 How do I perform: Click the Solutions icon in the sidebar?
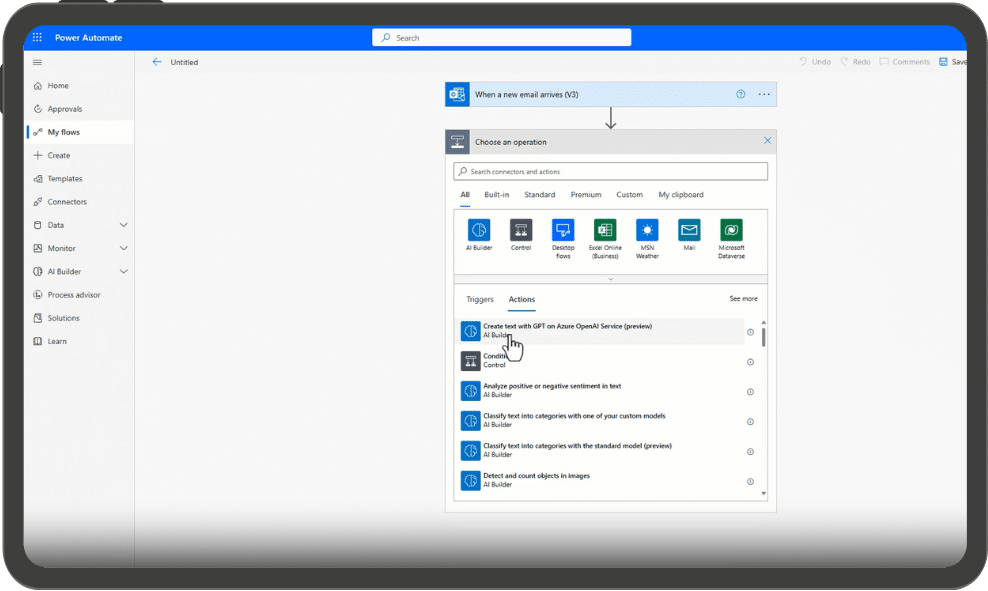tap(38, 318)
